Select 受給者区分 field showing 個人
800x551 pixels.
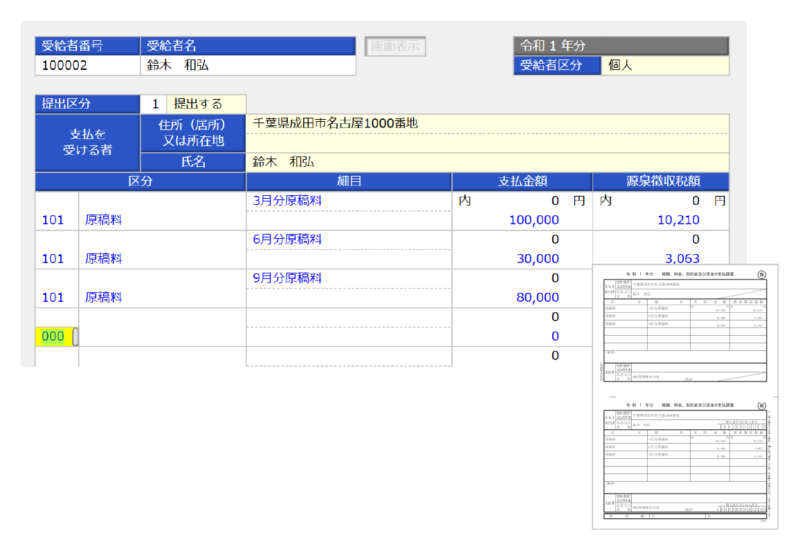(665, 65)
